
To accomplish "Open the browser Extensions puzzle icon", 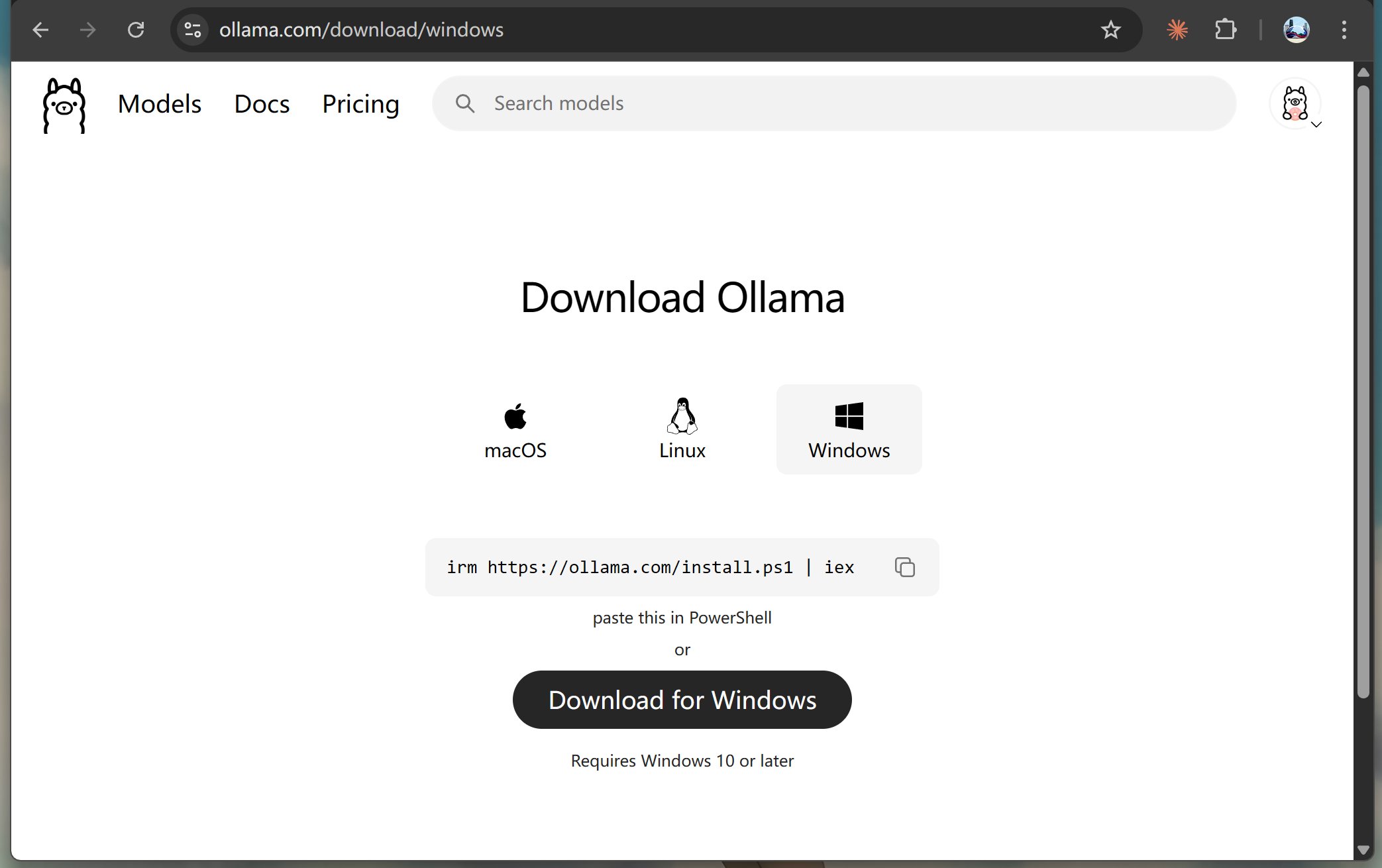I will coord(1225,30).
